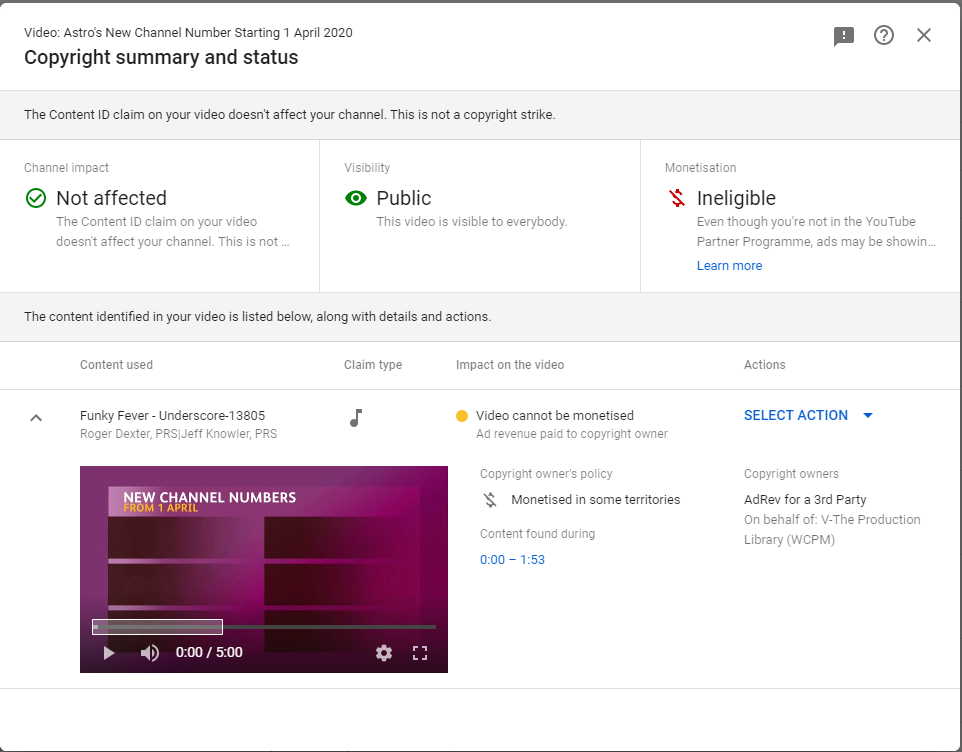Click 'Video cannot be monetised' text
This screenshot has height=752, width=962.
(x=555, y=415)
